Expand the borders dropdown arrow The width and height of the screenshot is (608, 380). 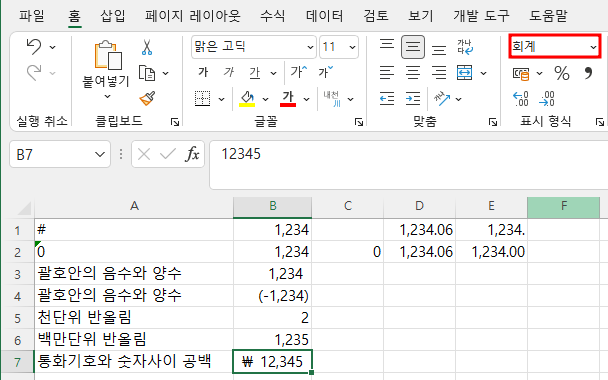[221, 99]
